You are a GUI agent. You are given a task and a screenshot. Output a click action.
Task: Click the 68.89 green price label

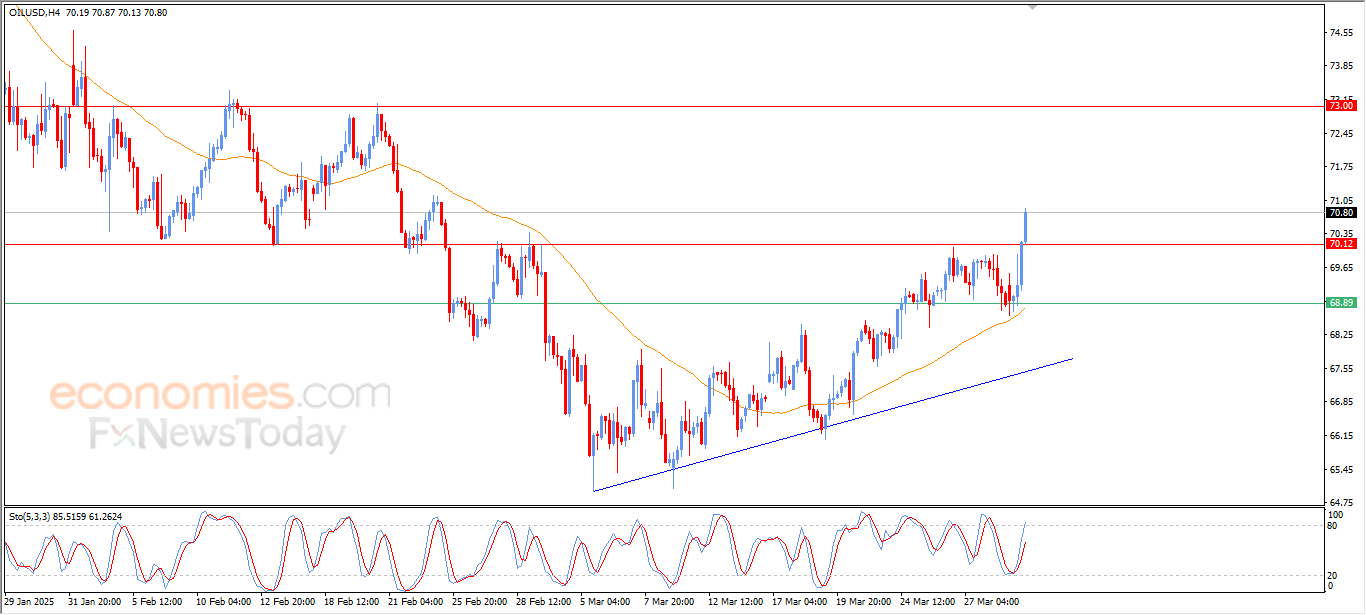click(x=1340, y=302)
